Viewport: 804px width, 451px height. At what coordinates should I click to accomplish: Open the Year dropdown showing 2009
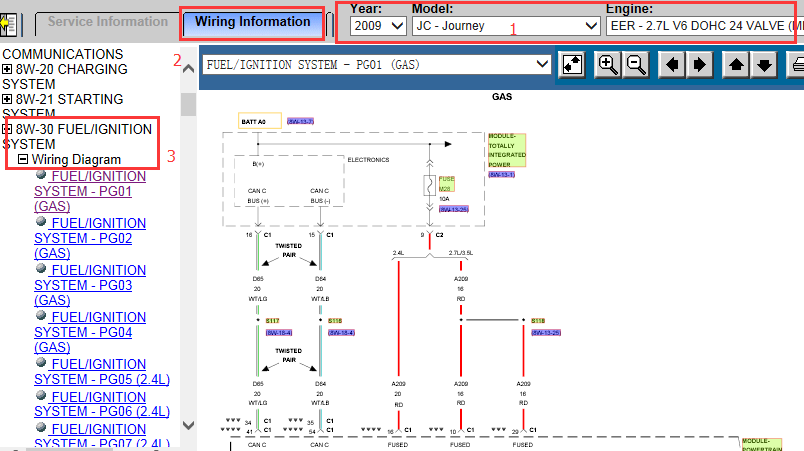click(x=378, y=26)
